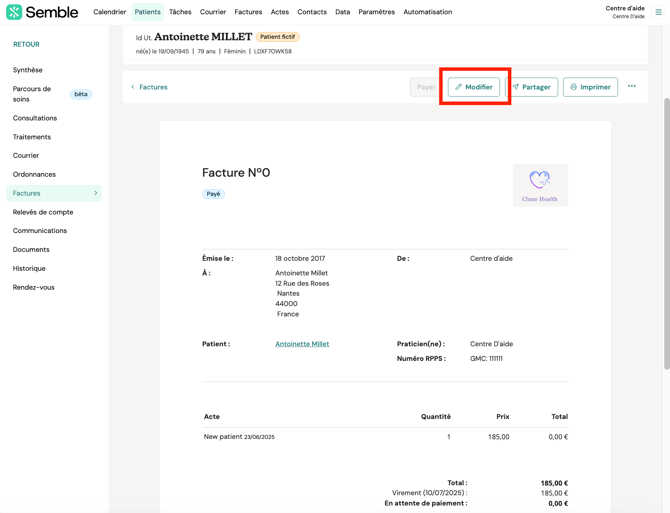This screenshot has width=670, height=513.
Task: Open Parcours de soins in sidebar
Action: 32,94
